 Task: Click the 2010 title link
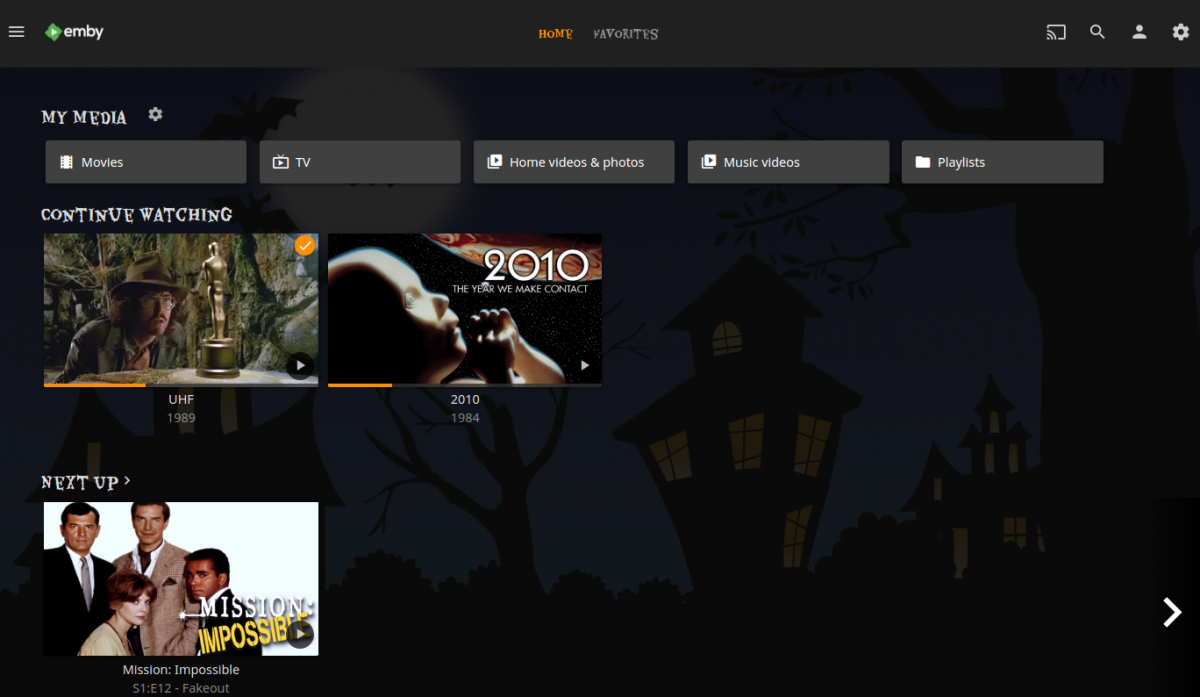tap(465, 399)
